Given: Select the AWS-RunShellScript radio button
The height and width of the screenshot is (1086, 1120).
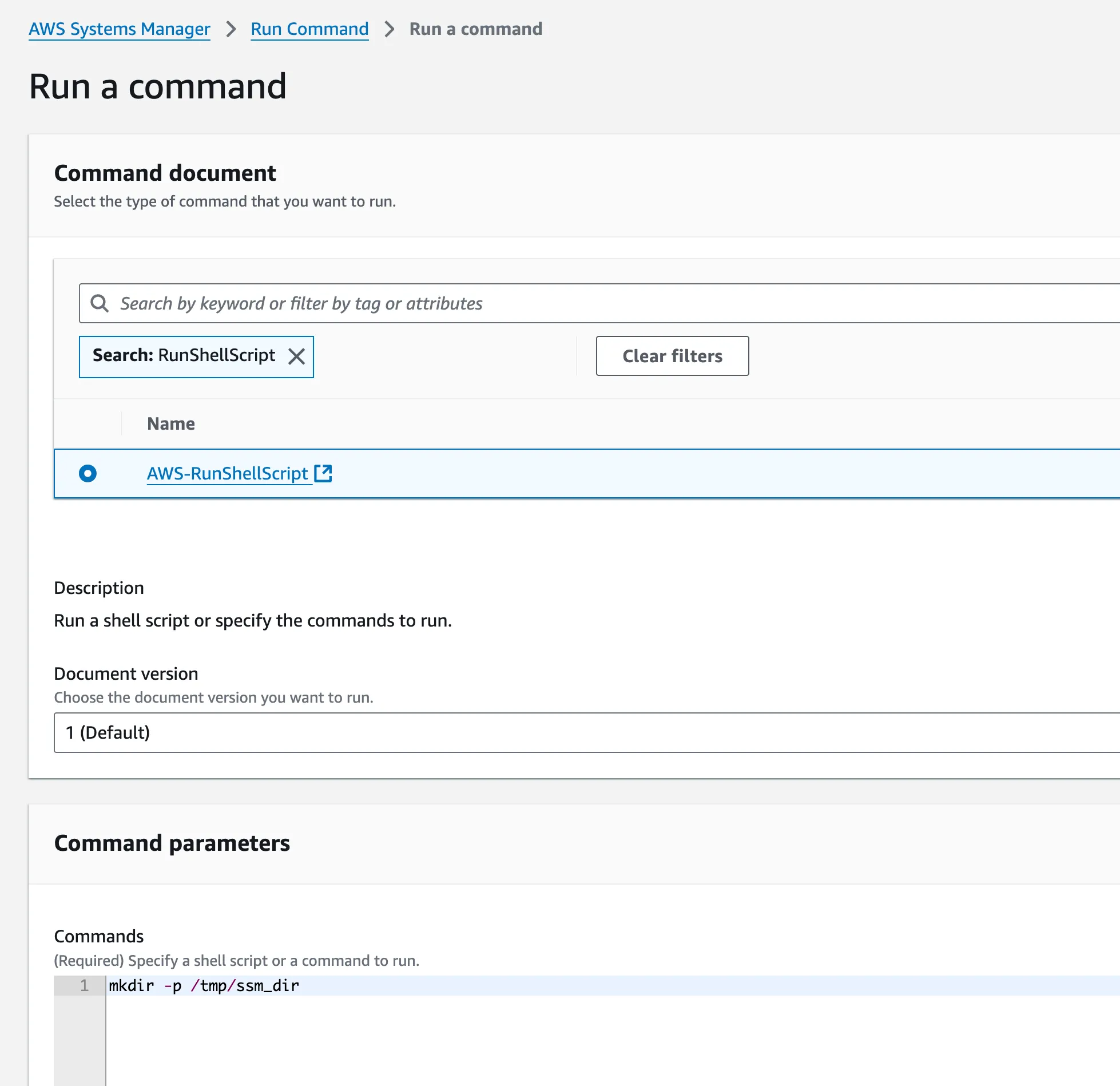Looking at the screenshot, I should [x=88, y=473].
